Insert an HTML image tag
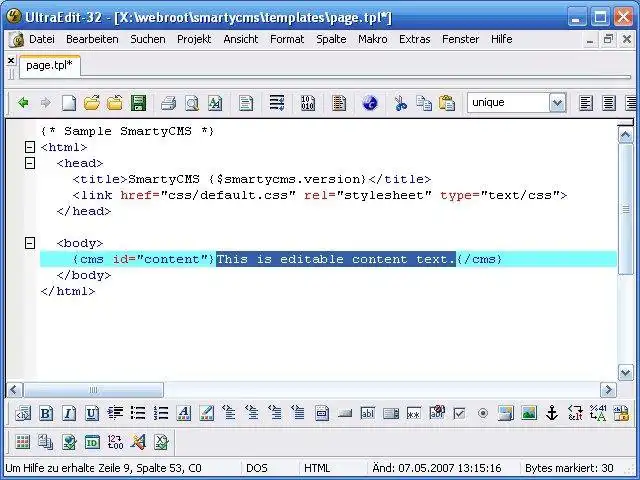640x480 pixels. pyautogui.click(x=529, y=413)
